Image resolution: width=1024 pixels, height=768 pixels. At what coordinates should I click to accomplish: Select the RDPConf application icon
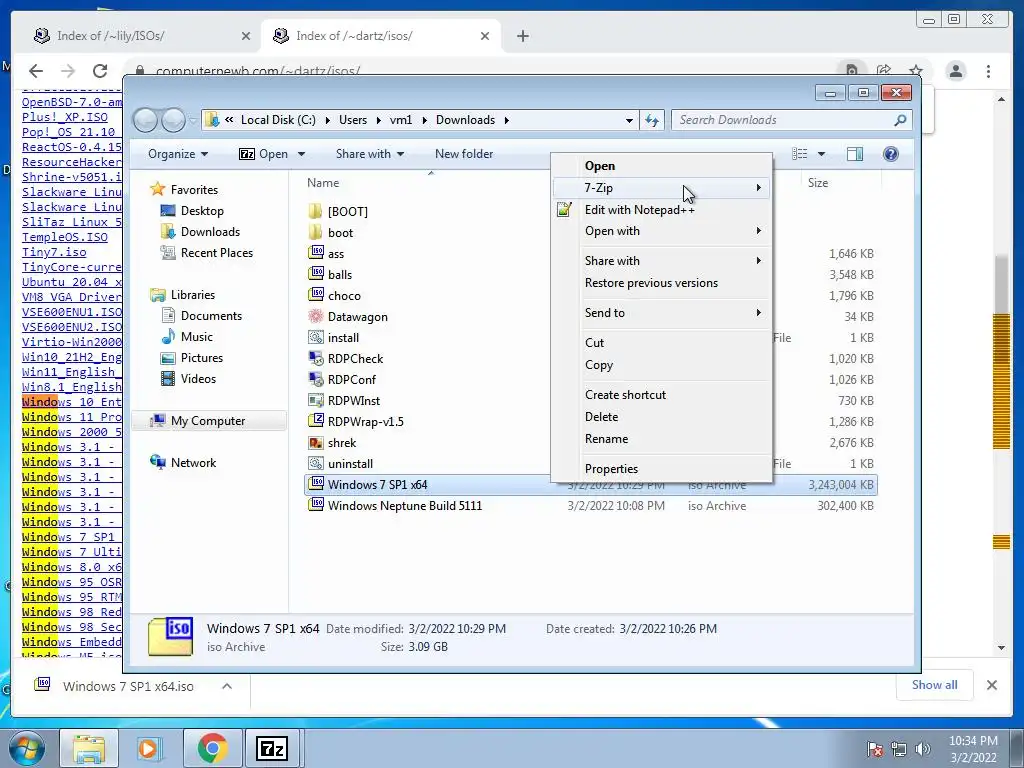(316, 379)
